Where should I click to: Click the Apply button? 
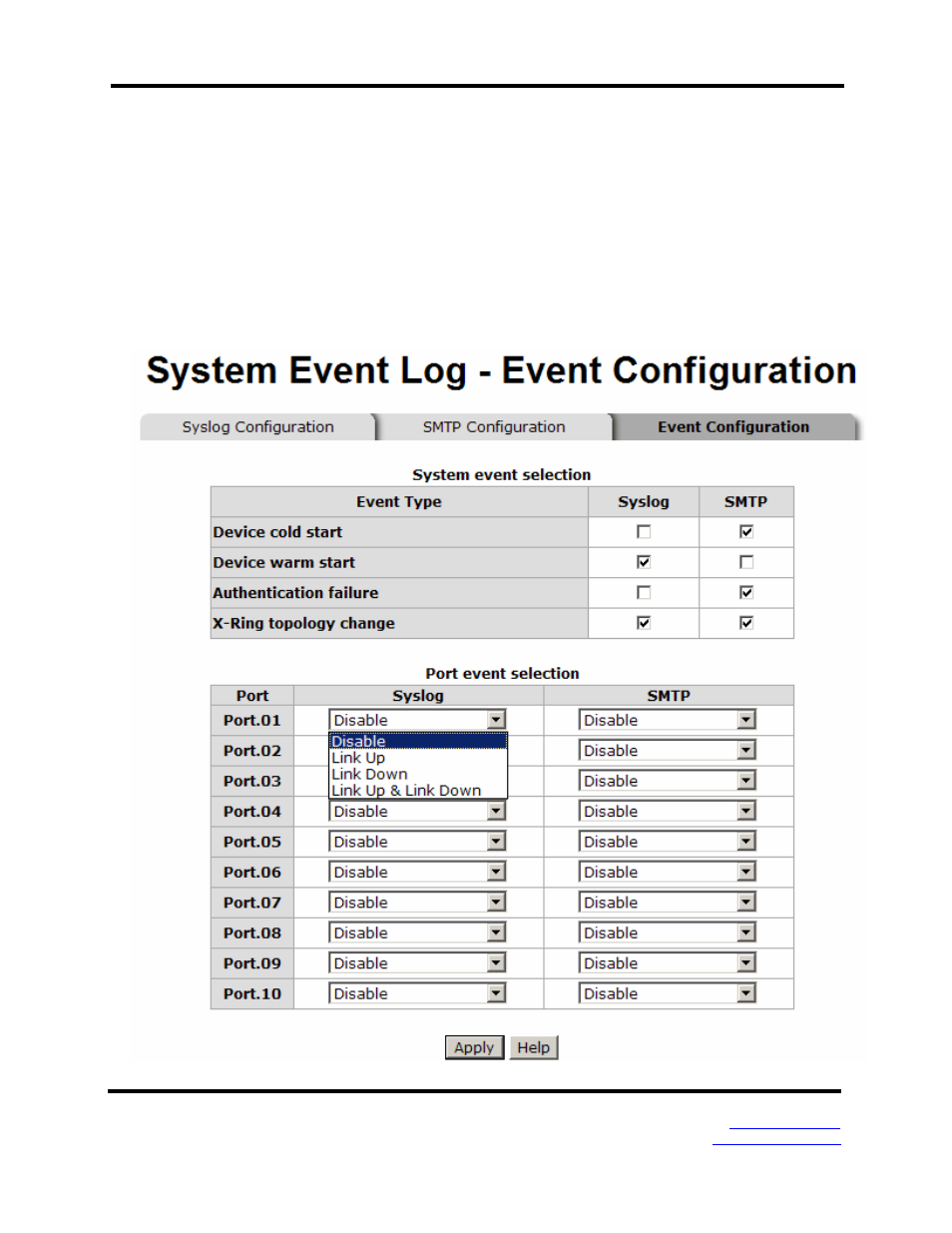pos(474,1047)
